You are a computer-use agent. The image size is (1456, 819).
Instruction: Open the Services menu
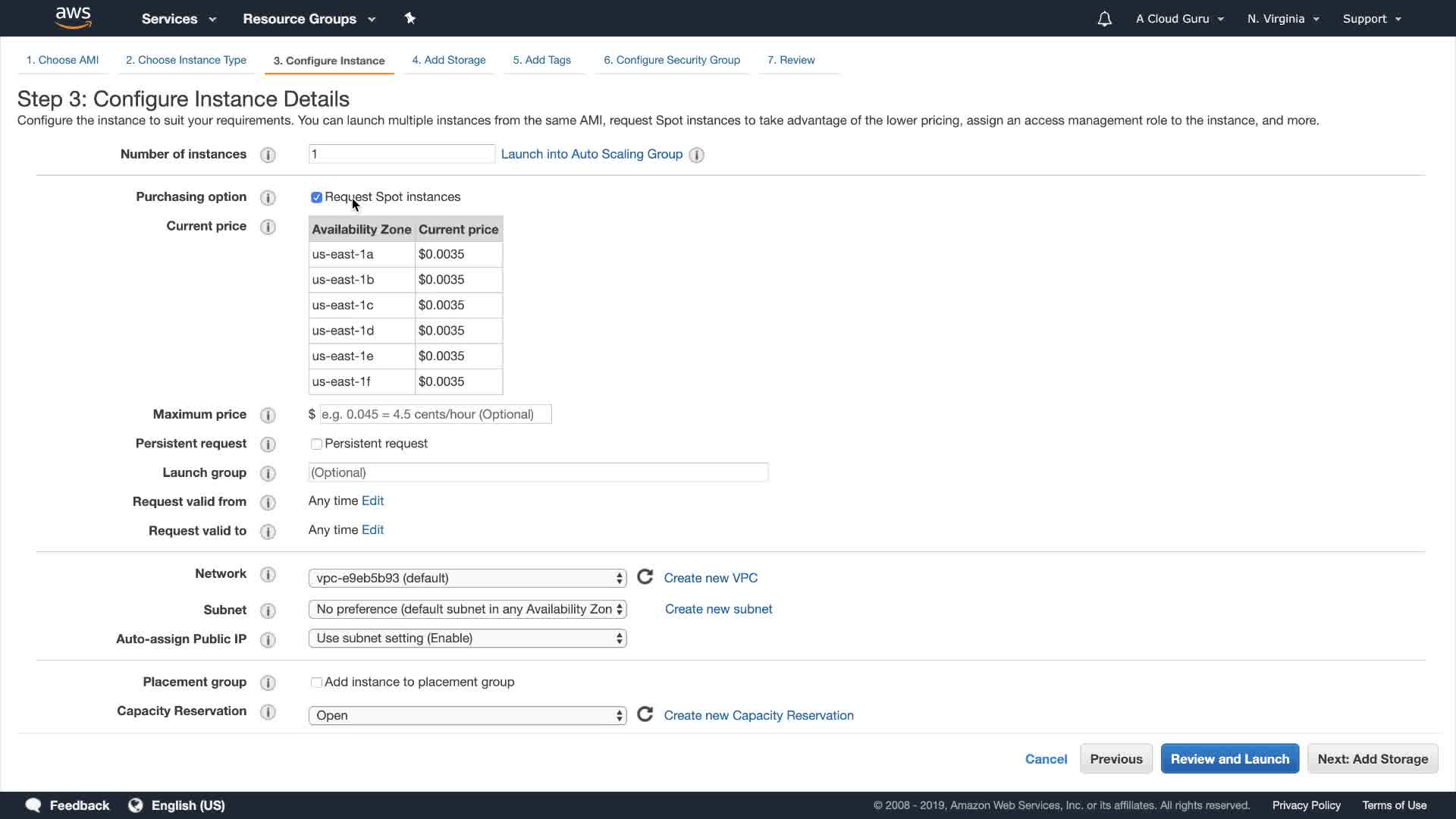tap(178, 19)
